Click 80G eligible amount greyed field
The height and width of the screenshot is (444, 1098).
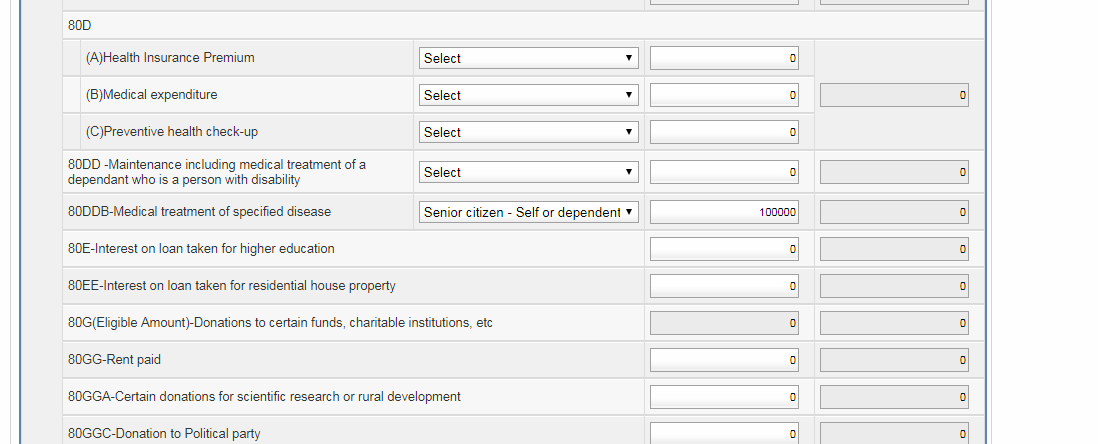tap(724, 324)
